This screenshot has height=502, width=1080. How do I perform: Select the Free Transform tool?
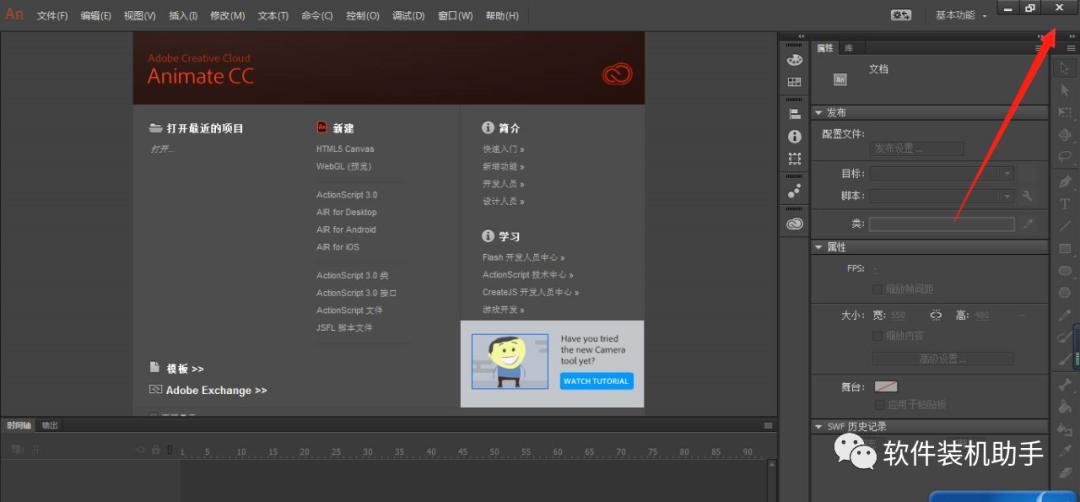tap(1065, 113)
